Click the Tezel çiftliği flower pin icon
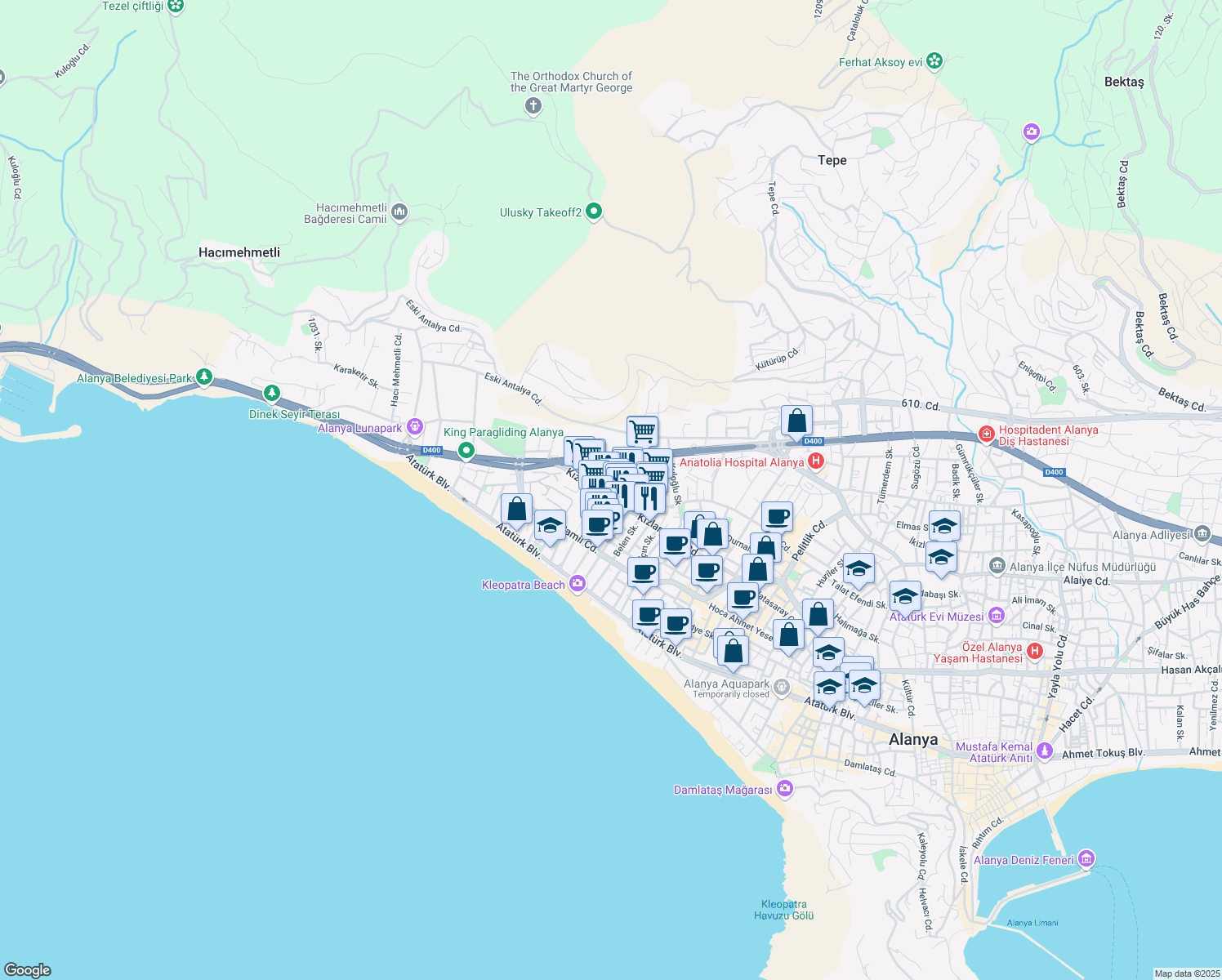This screenshot has height=980, width=1222. (x=176, y=6)
